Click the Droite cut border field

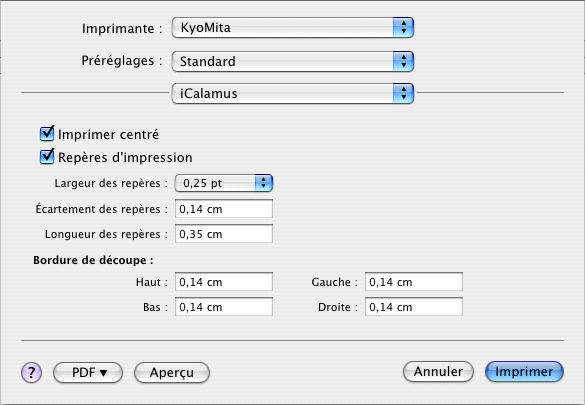(x=414, y=307)
